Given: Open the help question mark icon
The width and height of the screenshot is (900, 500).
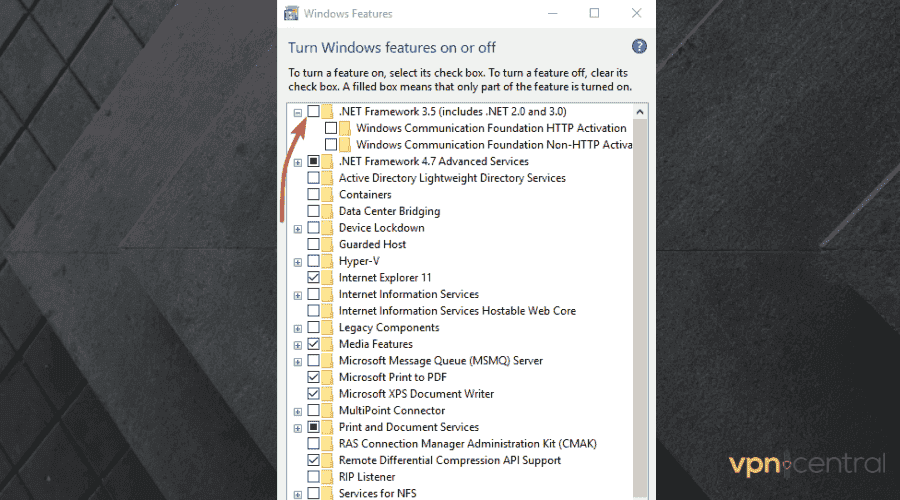Looking at the screenshot, I should 639,46.
